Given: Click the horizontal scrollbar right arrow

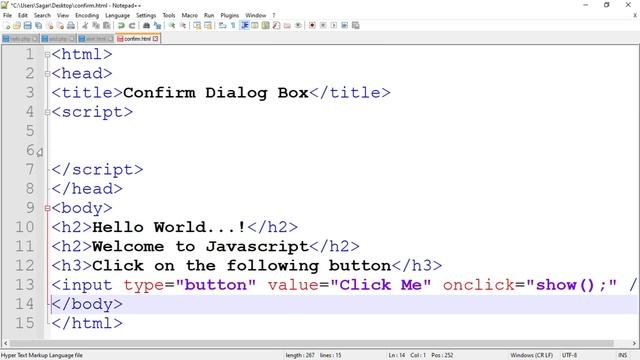Looking at the screenshot, I should tap(634, 343).
